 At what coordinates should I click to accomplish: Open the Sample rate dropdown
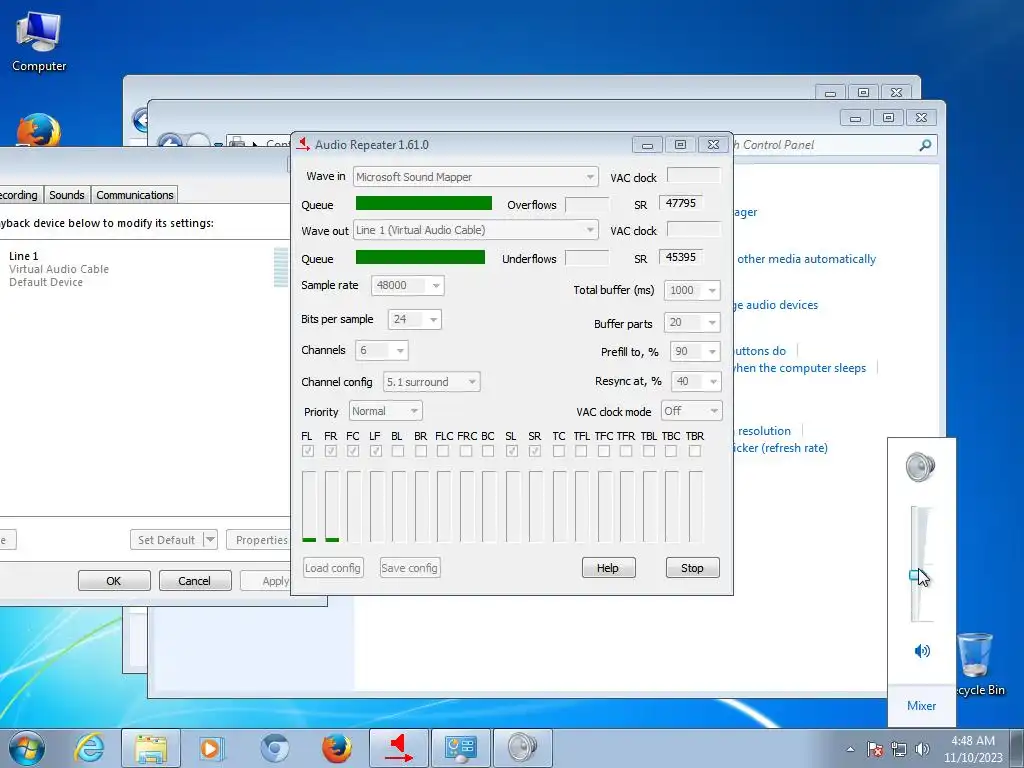(408, 285)
